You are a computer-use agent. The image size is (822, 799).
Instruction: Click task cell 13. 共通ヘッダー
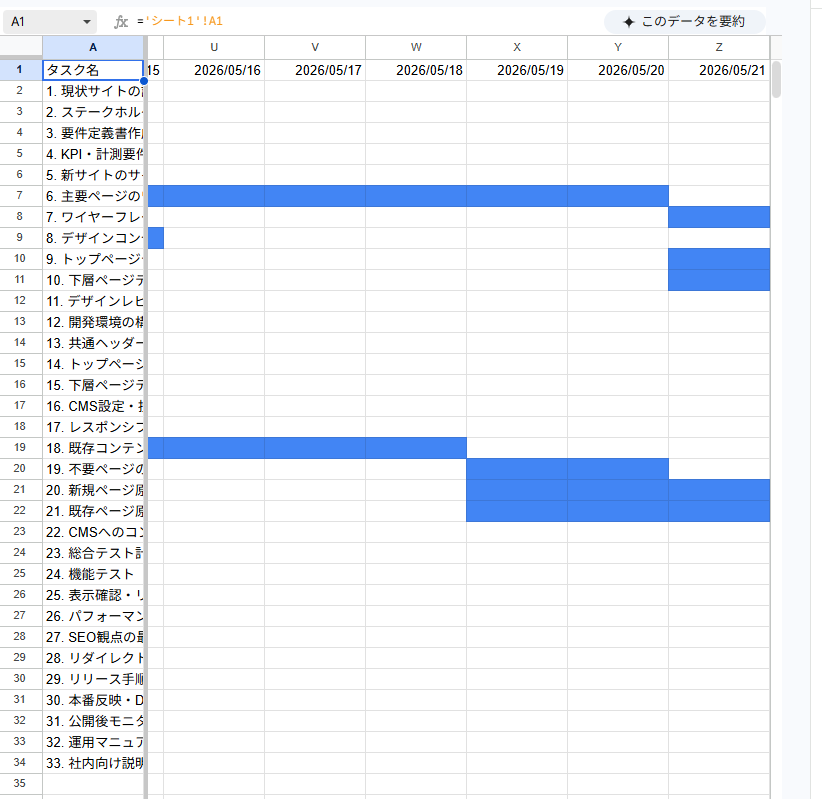pyautogui.click(x=93, y=343)
